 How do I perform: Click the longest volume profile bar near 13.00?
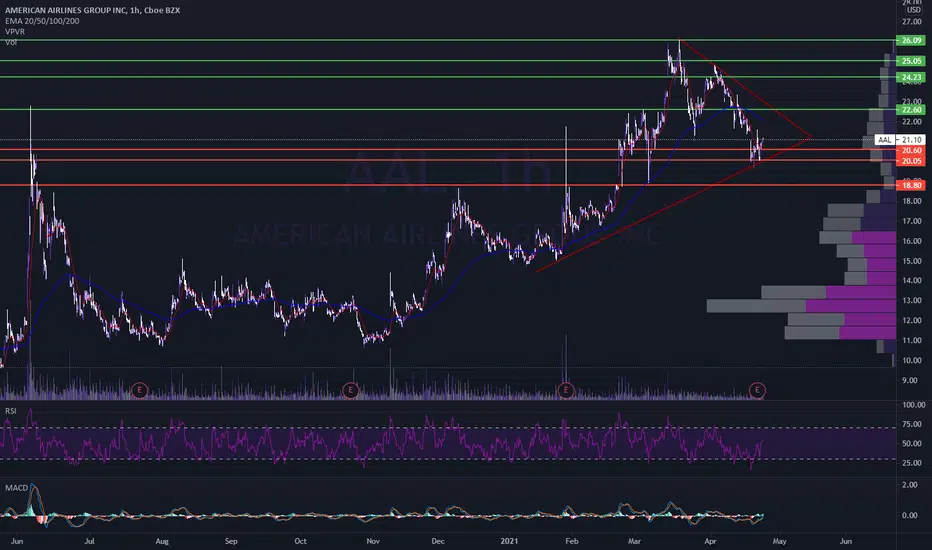pyautogui.click(x=801, y=306)
